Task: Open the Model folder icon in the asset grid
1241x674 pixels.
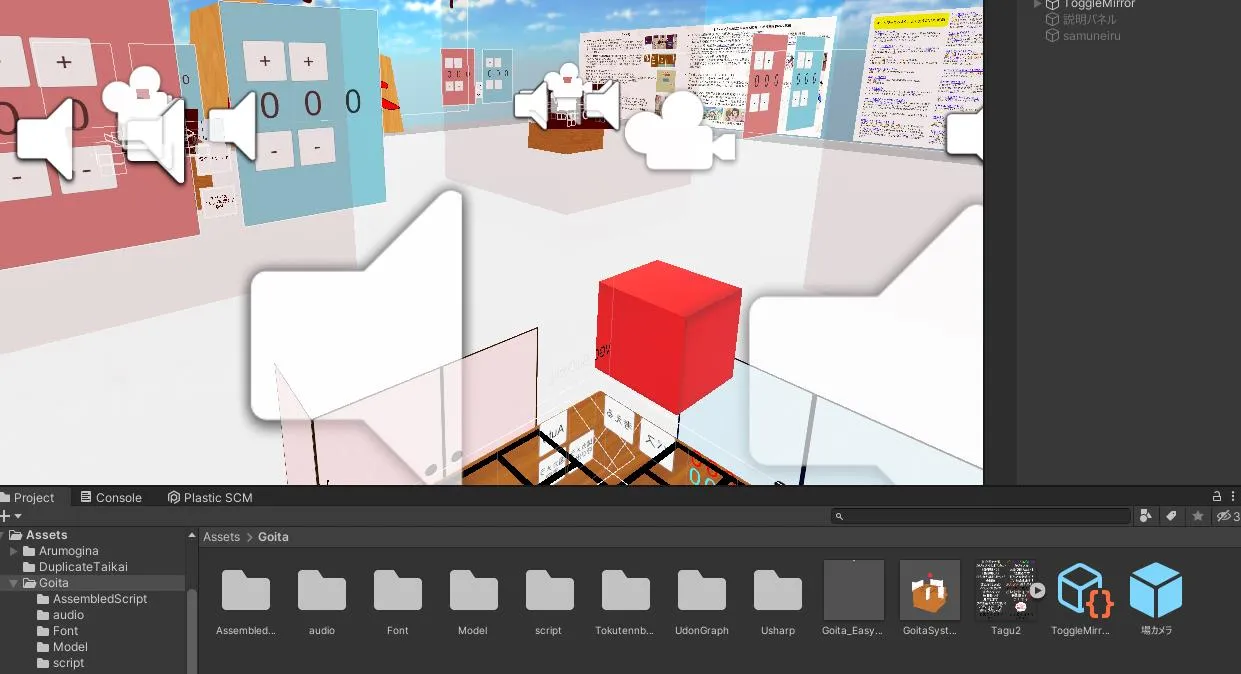Action: 474,590
